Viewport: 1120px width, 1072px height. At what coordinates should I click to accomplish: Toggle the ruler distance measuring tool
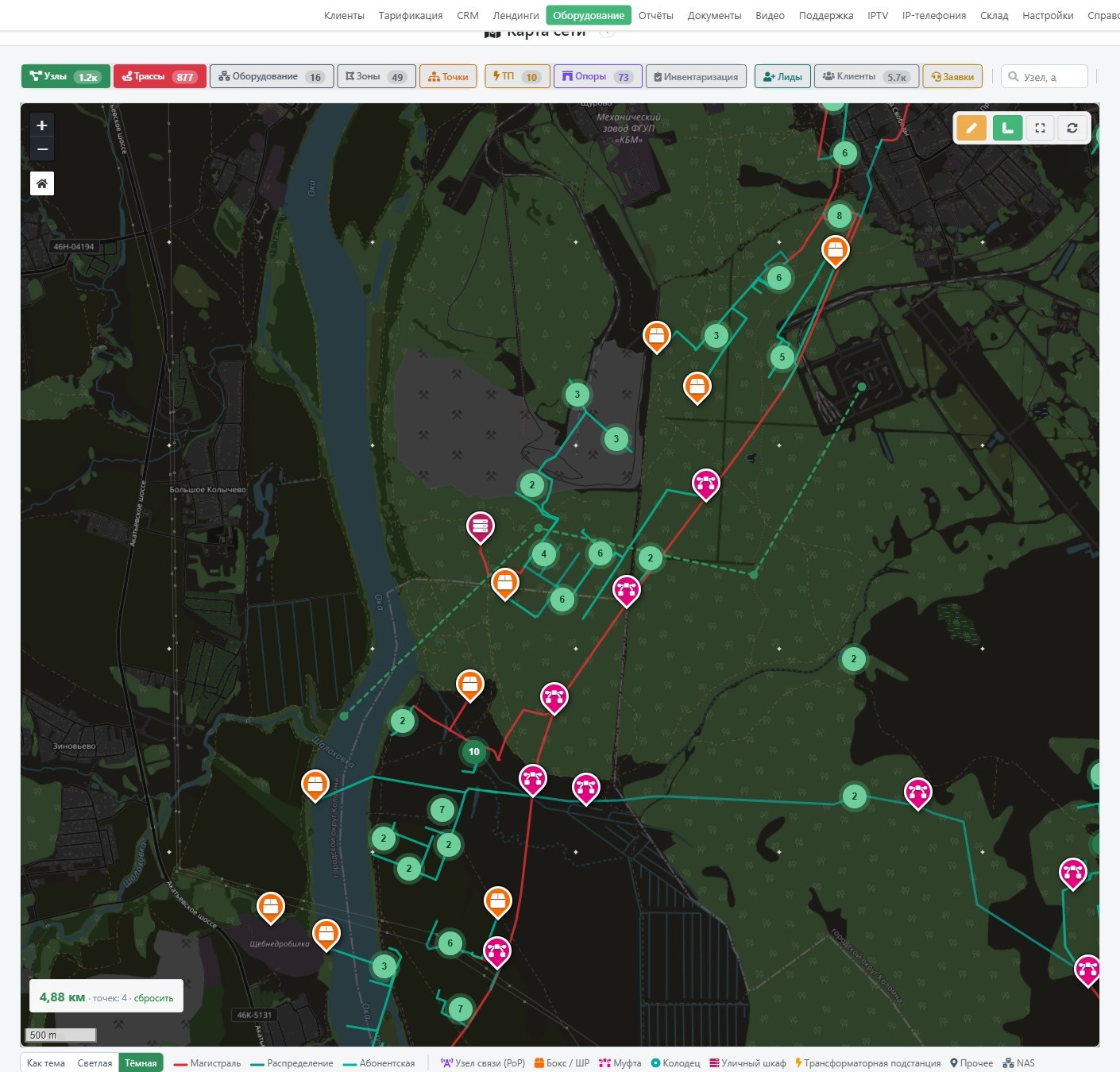(x=1007, y=128)
